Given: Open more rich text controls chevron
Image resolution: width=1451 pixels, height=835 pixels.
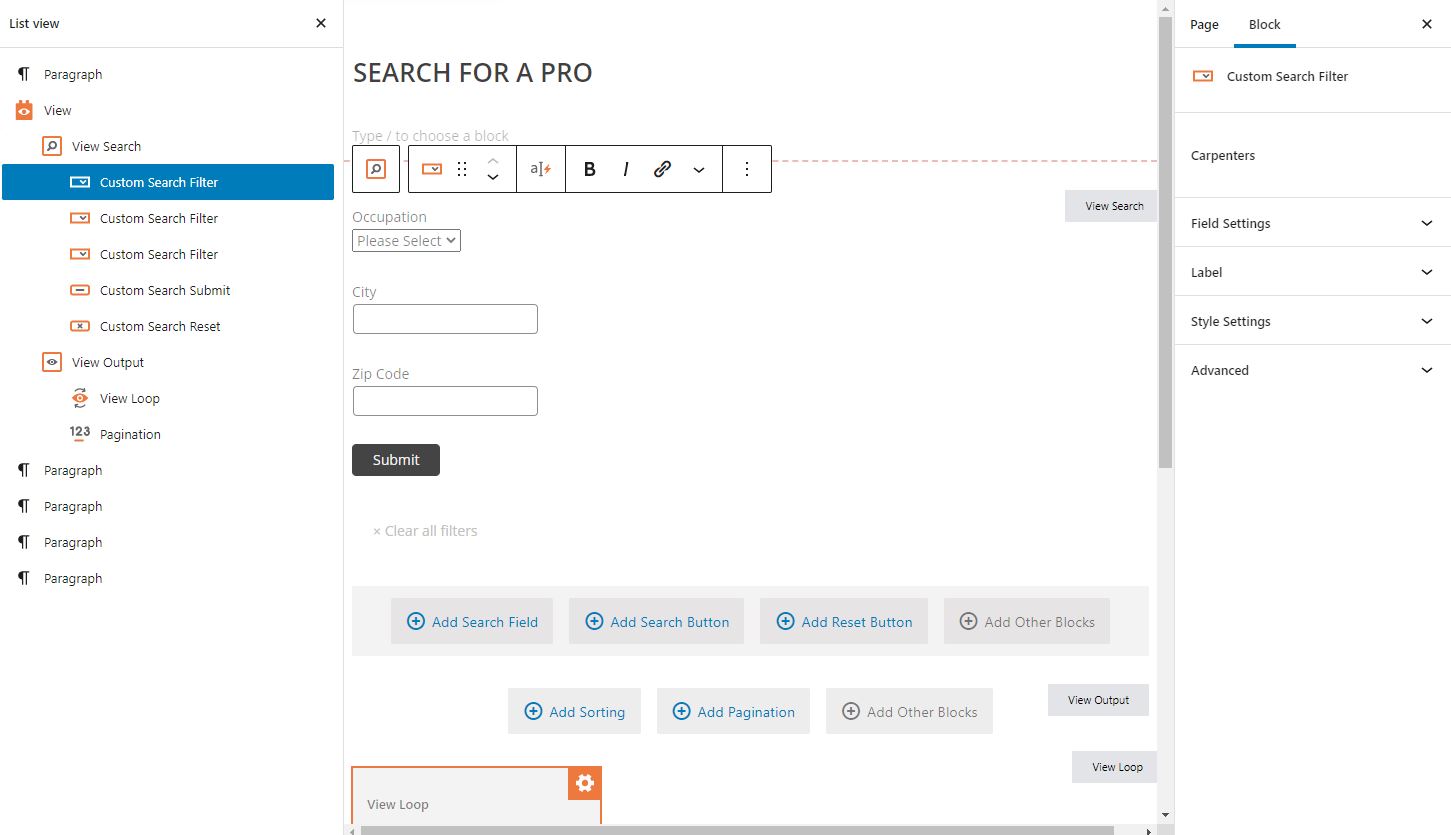Looking at the screenshot, I should [x=699, y=169].
